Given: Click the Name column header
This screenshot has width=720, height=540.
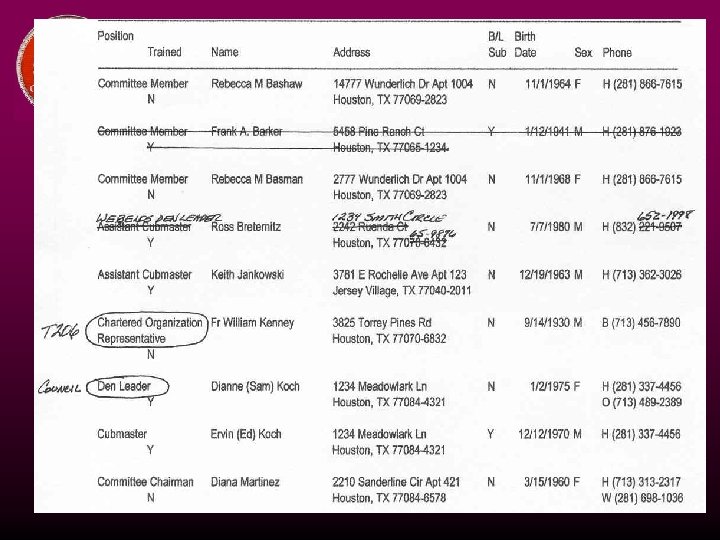Looking at the screenshot, I should point(225,52).
